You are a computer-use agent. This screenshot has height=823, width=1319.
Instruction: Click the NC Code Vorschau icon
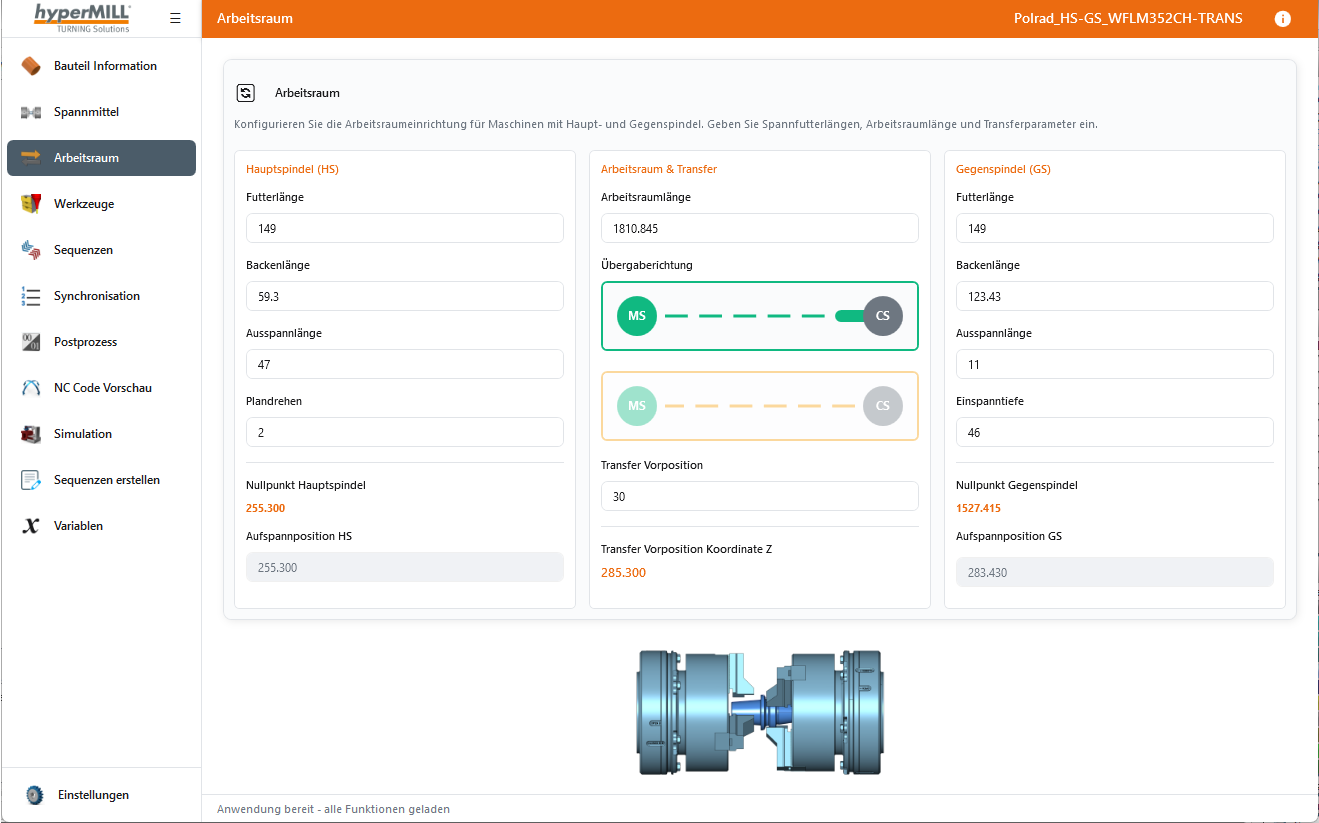point(31,388)
